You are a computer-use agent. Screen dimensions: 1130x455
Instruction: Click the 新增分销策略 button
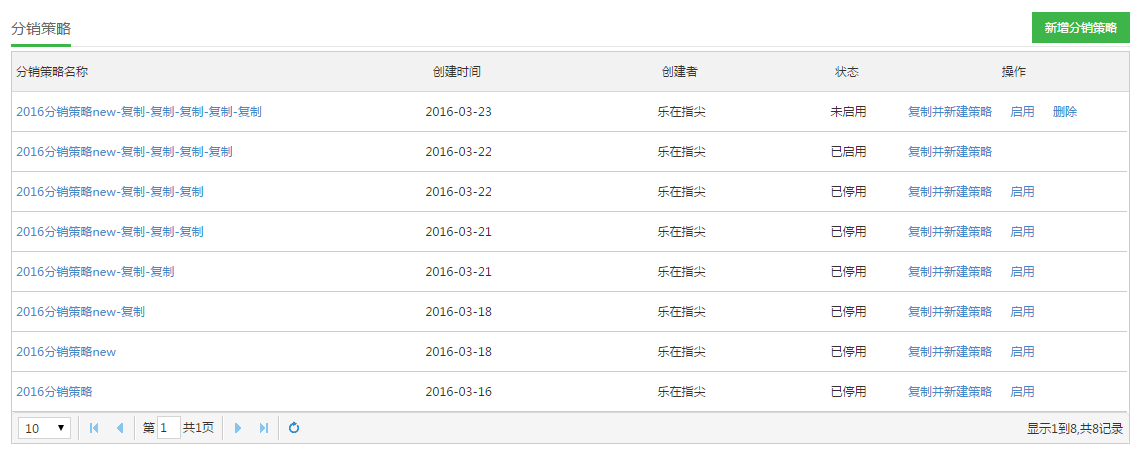[x=1080, y=28]
